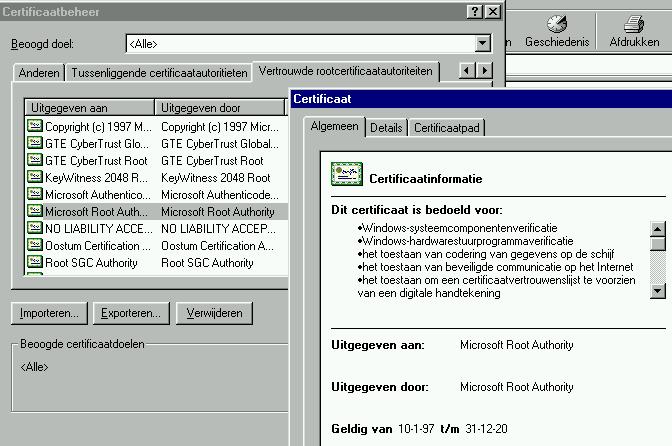Click validity start date 10-1-97
The image size is (672, 446).
pos(416,429)
